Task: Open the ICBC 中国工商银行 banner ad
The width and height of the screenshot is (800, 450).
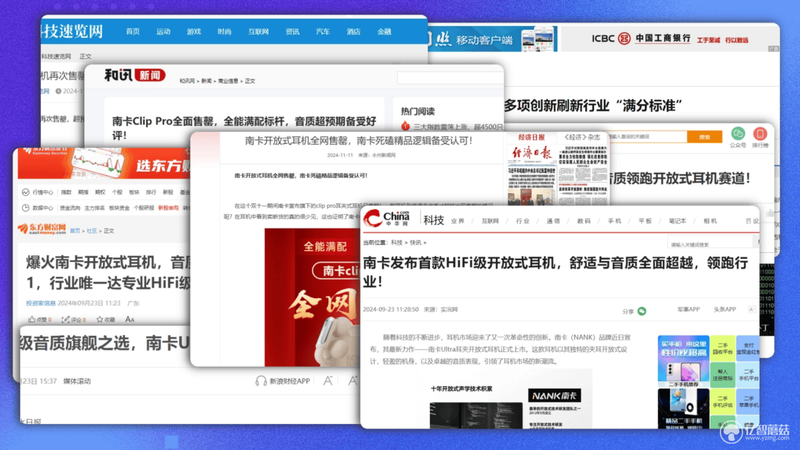Action: pyautogui.click(x=669, y=39)
